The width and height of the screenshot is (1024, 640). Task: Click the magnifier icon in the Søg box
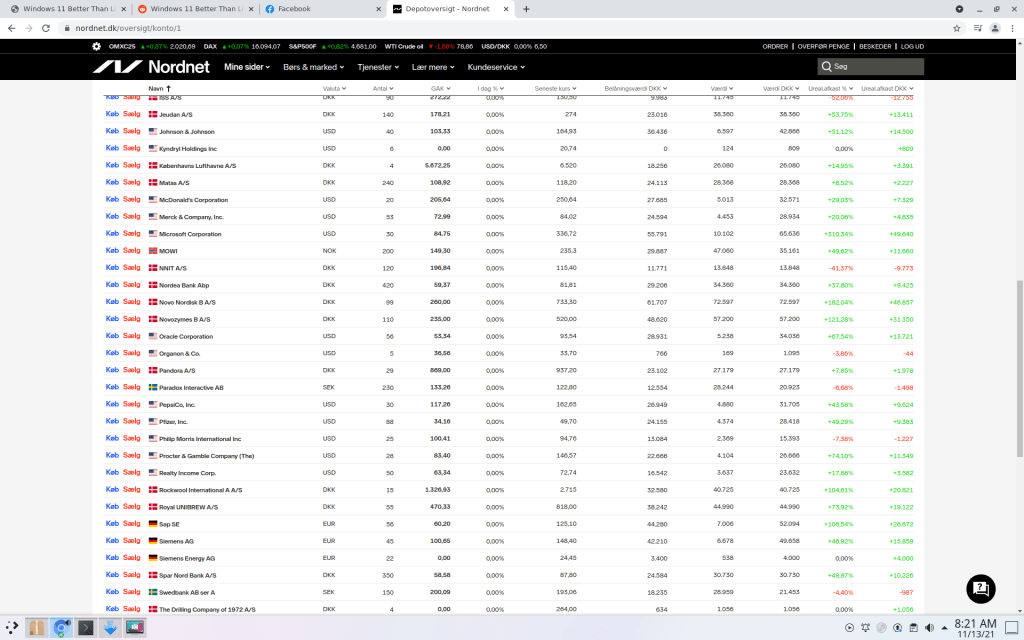tap(827, 67)
